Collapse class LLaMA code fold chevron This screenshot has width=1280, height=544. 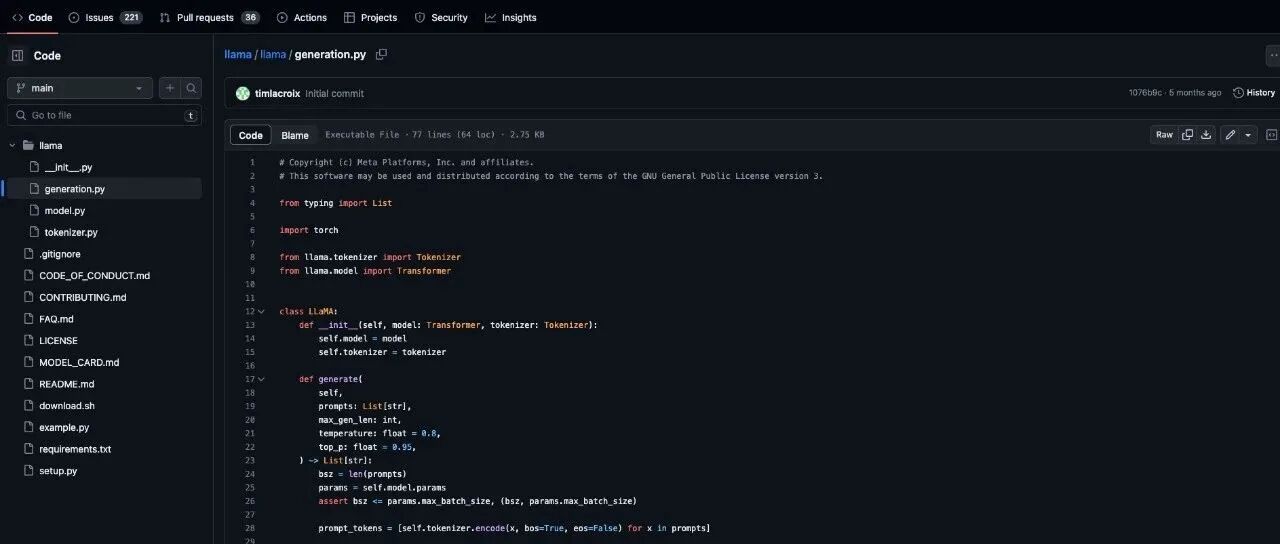point(261,311)
